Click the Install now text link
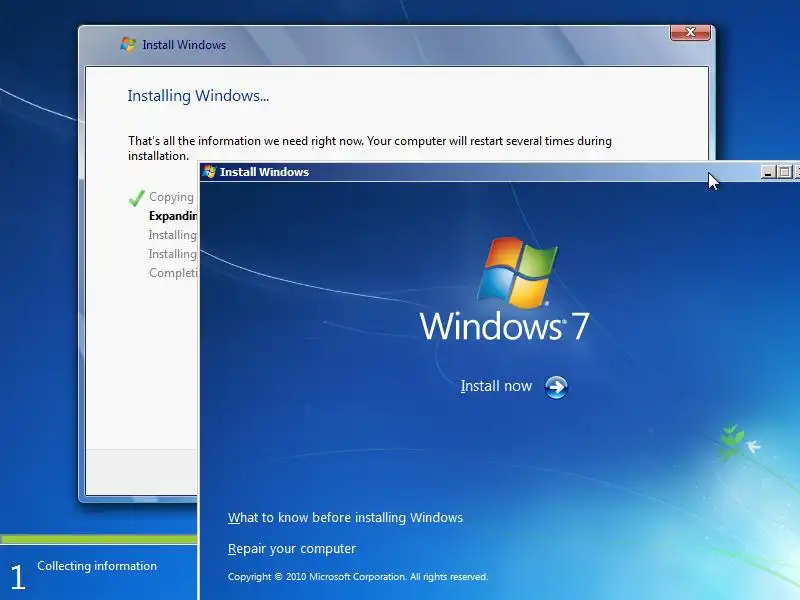Viewport: 800px width, 600px height. 496,386
